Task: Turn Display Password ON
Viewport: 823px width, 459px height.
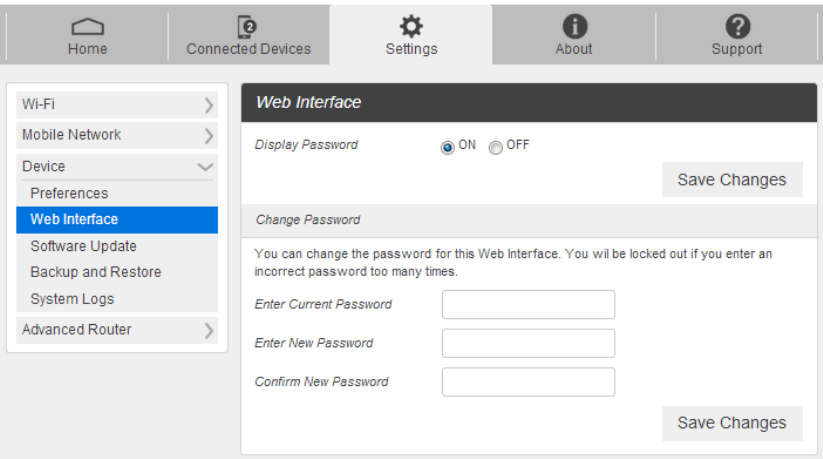Action: click(448, 147)
